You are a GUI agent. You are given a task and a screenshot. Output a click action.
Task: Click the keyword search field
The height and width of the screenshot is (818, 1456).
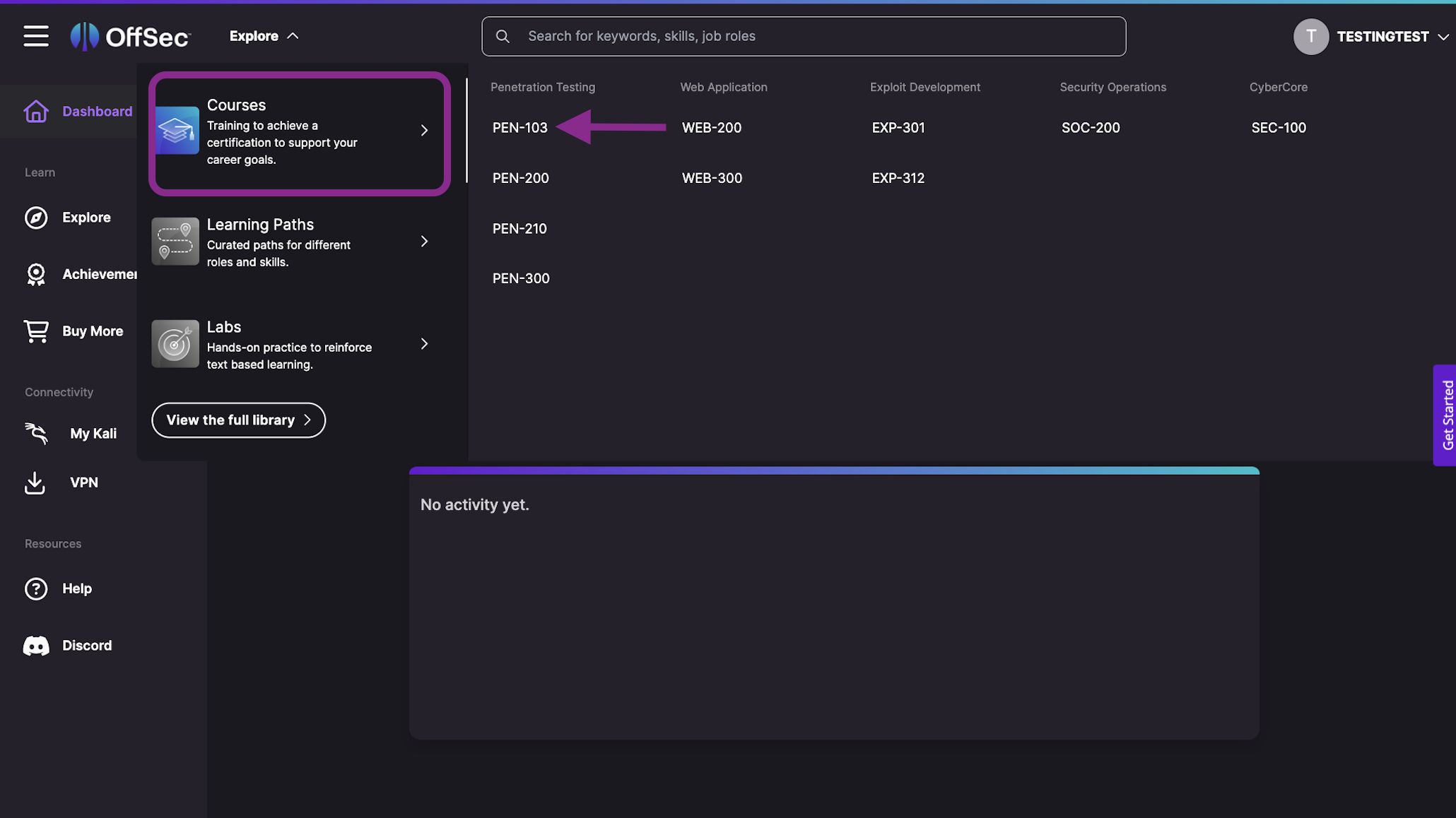(803, 36)
